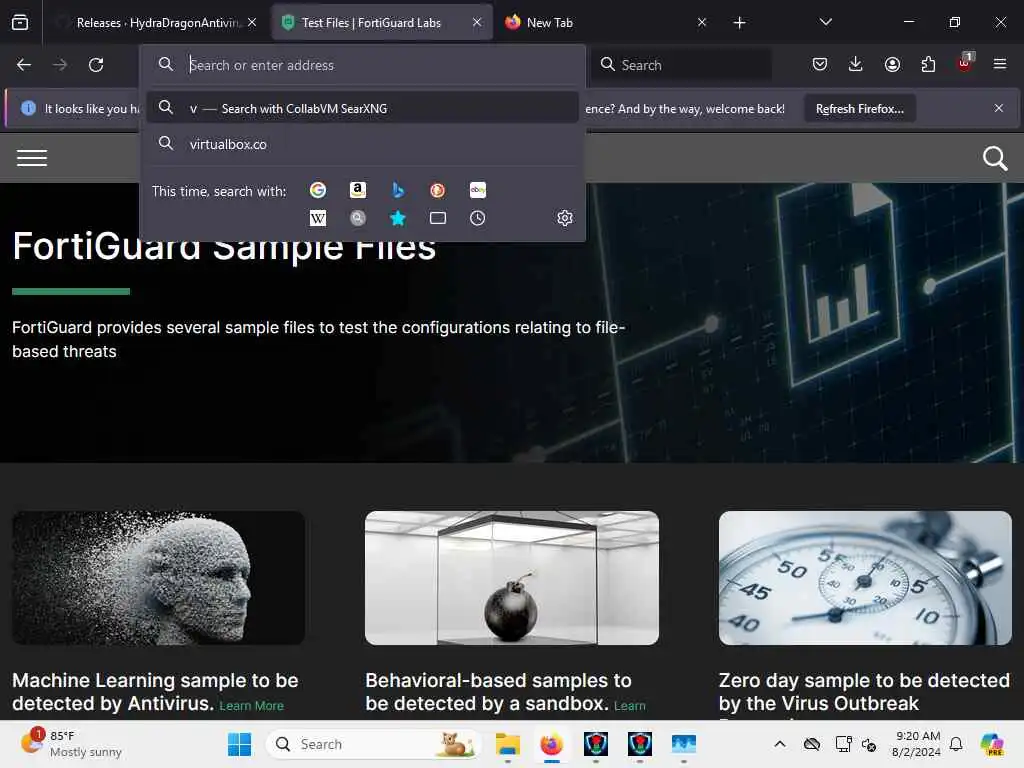Open the bomb in glass box thumbnail
This screenshot has height=768, width=1024.
tap(512, 578)
